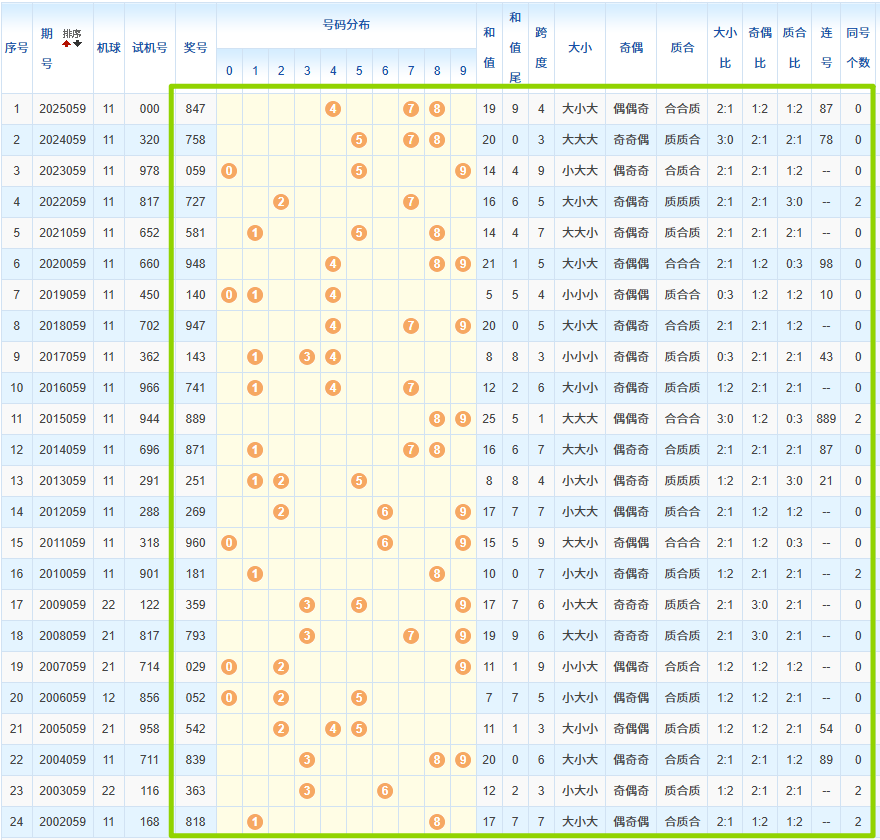The image size is (880, 840).
Task: Click orange ball 4 in row 2025059
Action: click(x=333, y=109)
